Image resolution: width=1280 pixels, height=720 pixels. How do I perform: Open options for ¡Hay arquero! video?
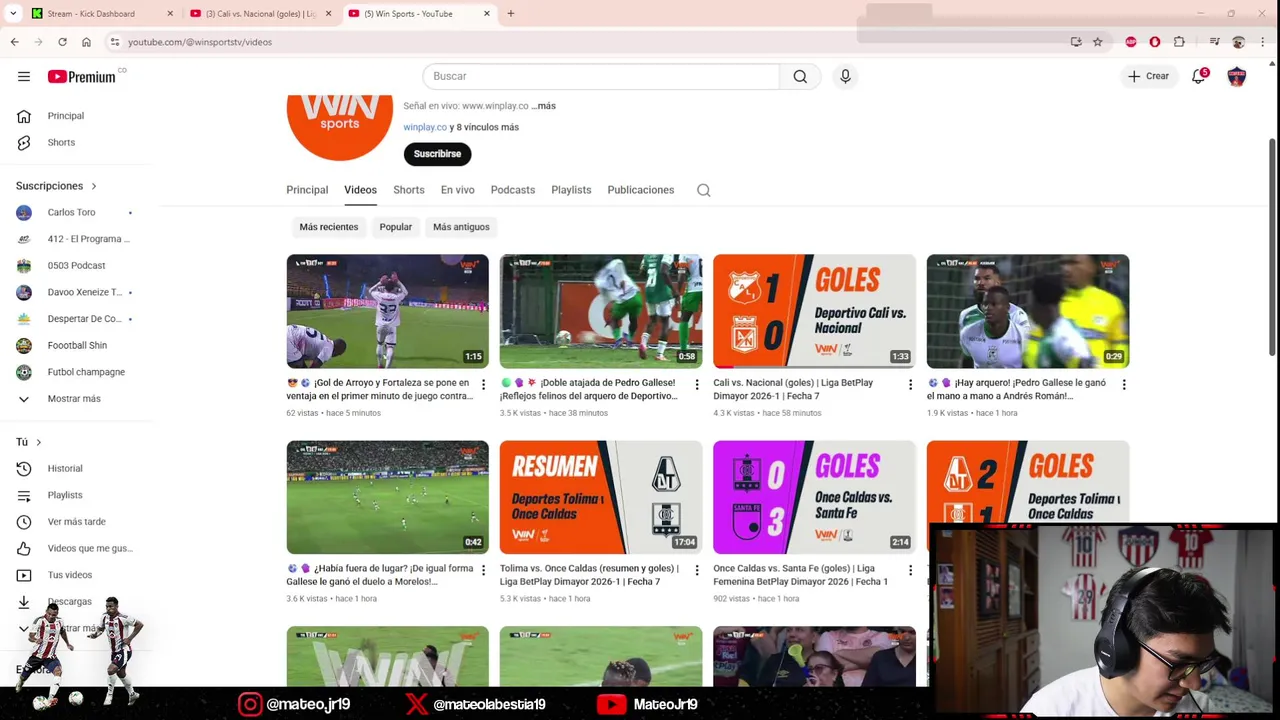tap(1124, 385)
